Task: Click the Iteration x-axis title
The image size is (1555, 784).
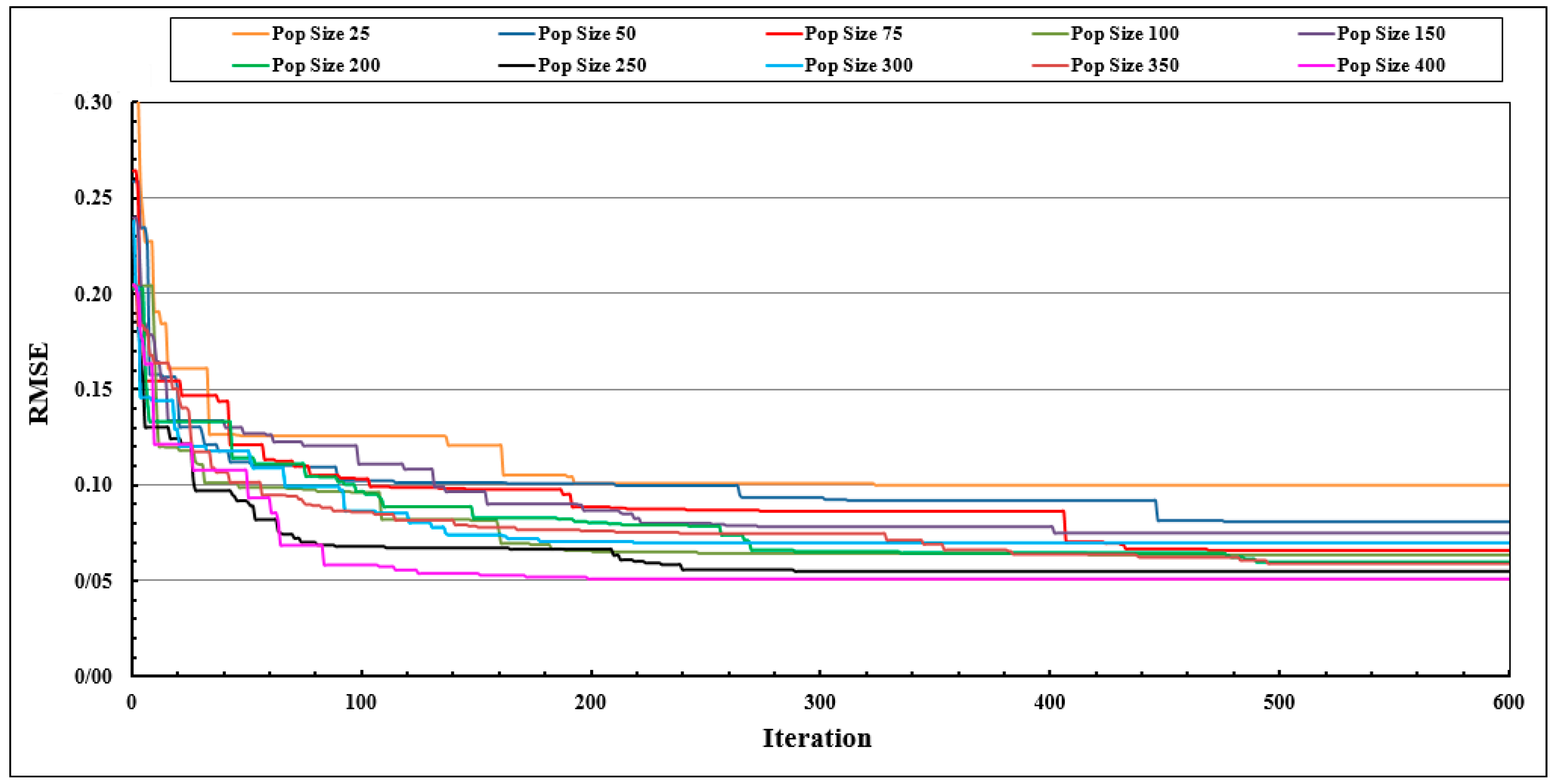Action: [x=817, y=738]
